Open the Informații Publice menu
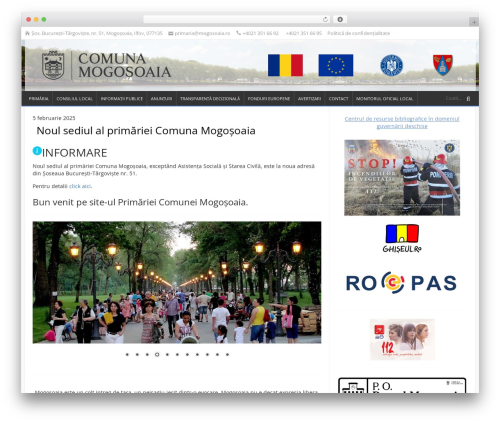Image resolution: width=500 pixels, height=423 pixels. [122, 99]
